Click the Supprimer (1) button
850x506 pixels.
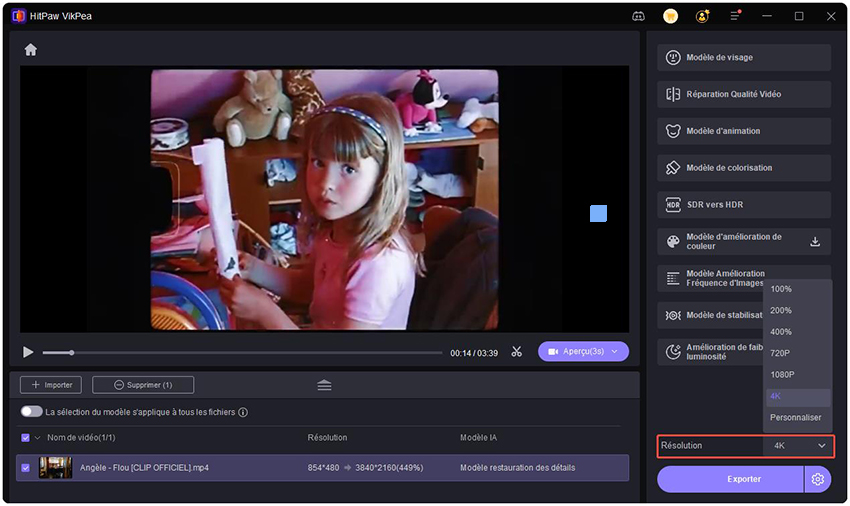(143, 385)
